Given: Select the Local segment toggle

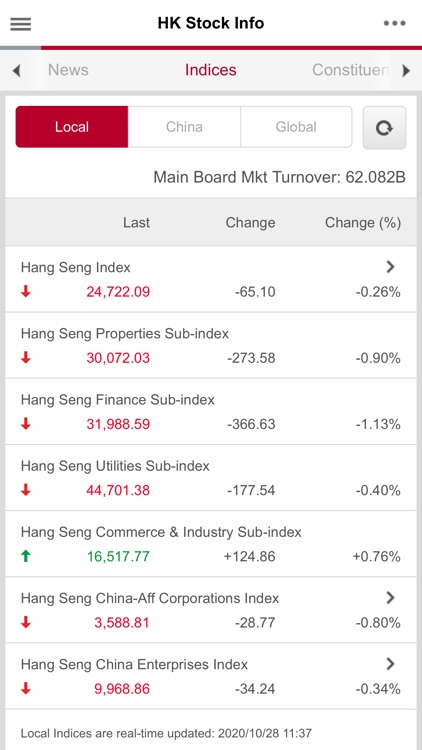Looking at the screenshot, I should tap(72, 127).
